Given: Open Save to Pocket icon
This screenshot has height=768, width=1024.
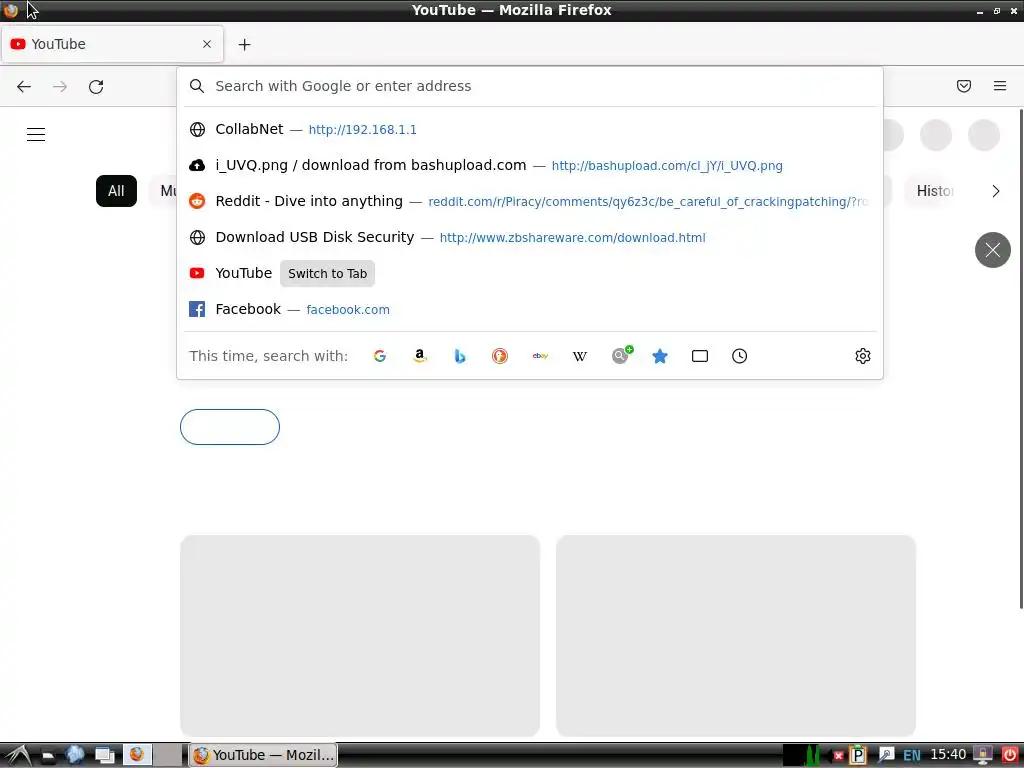Looking at the screenshot, I should [x=964, y=86].
